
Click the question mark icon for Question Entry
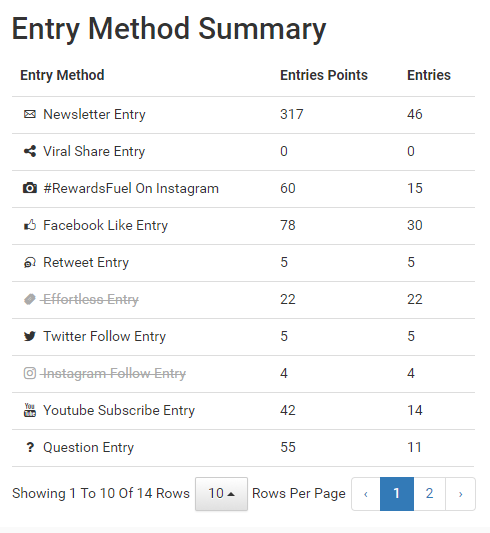(x=30, y=447)
